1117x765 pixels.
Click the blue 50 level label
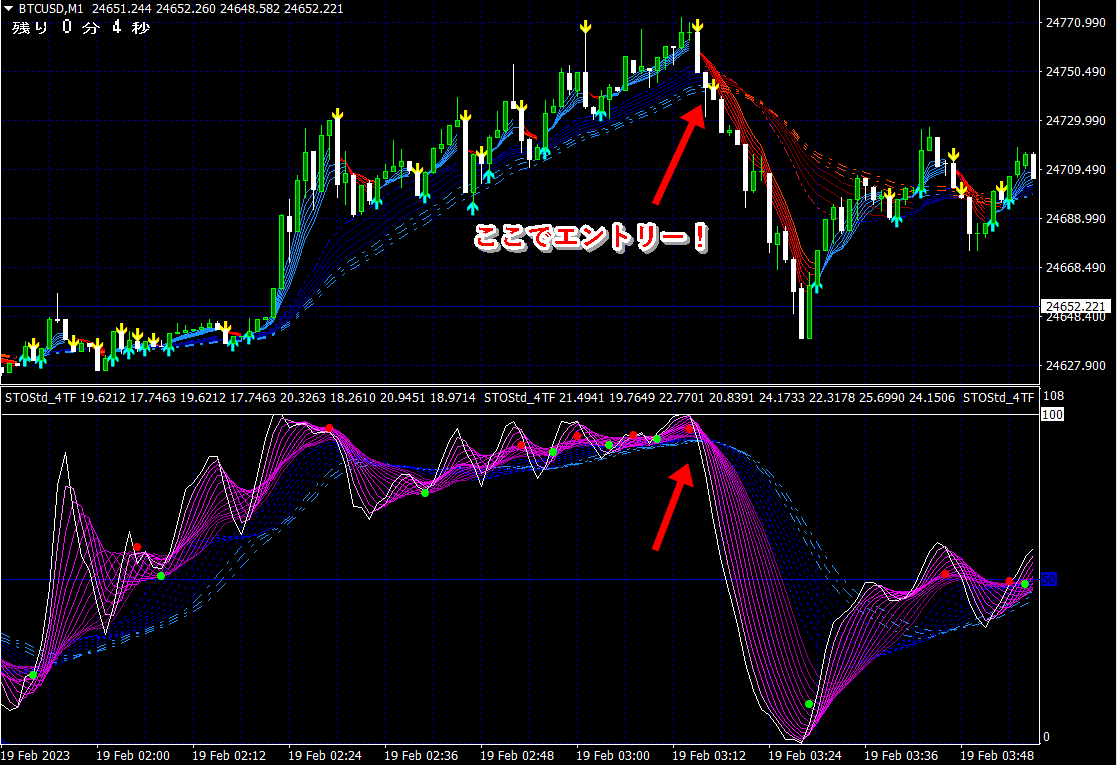pyautogui.click(x=1049, y=580)
